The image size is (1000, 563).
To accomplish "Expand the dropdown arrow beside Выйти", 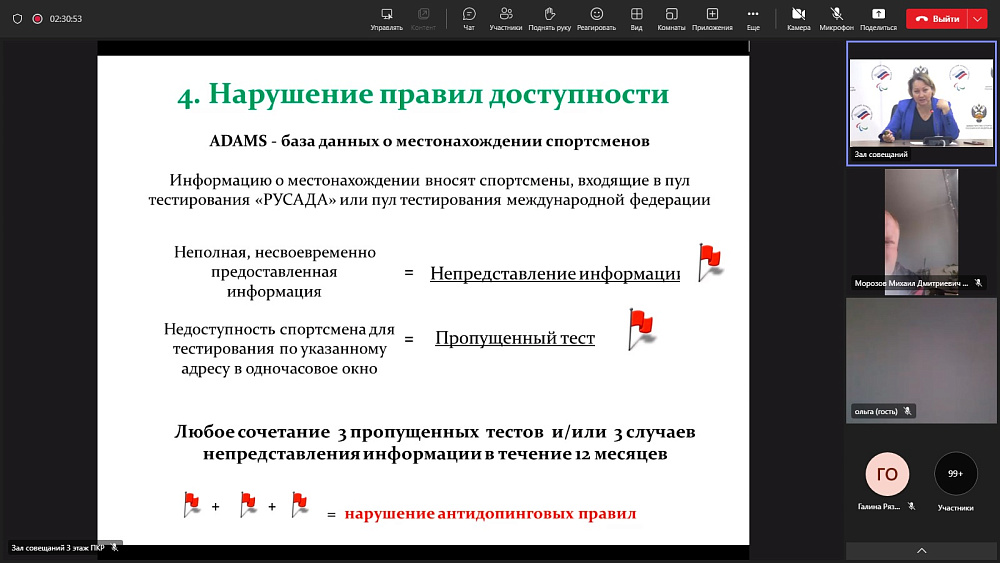I will (977, 18).
